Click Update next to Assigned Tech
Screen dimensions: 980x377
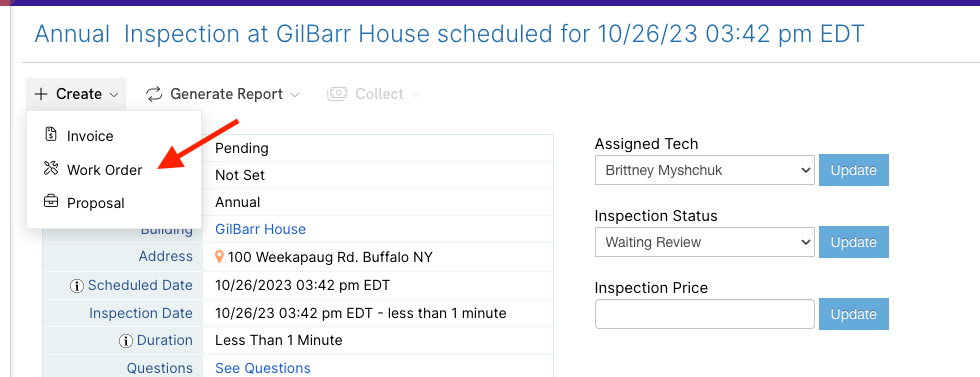click(x=853, y=170)
